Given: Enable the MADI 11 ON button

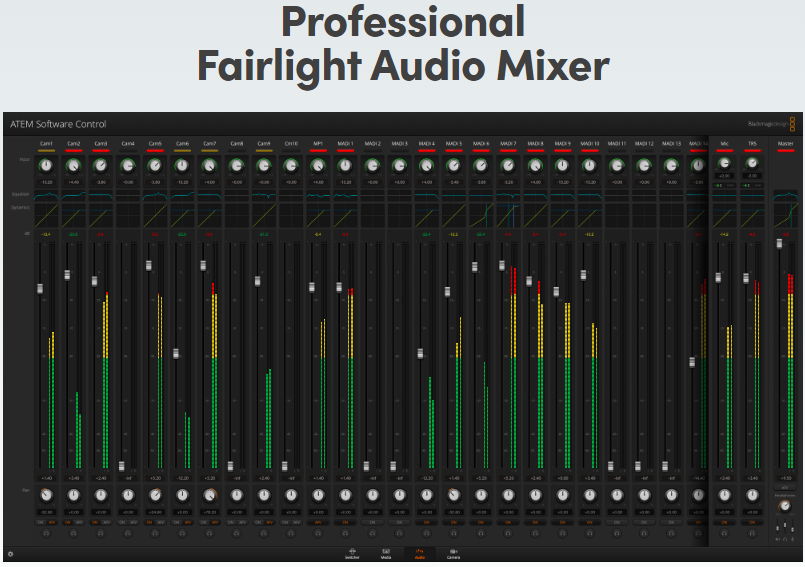Looking at the screenshot, I should 617,522.
